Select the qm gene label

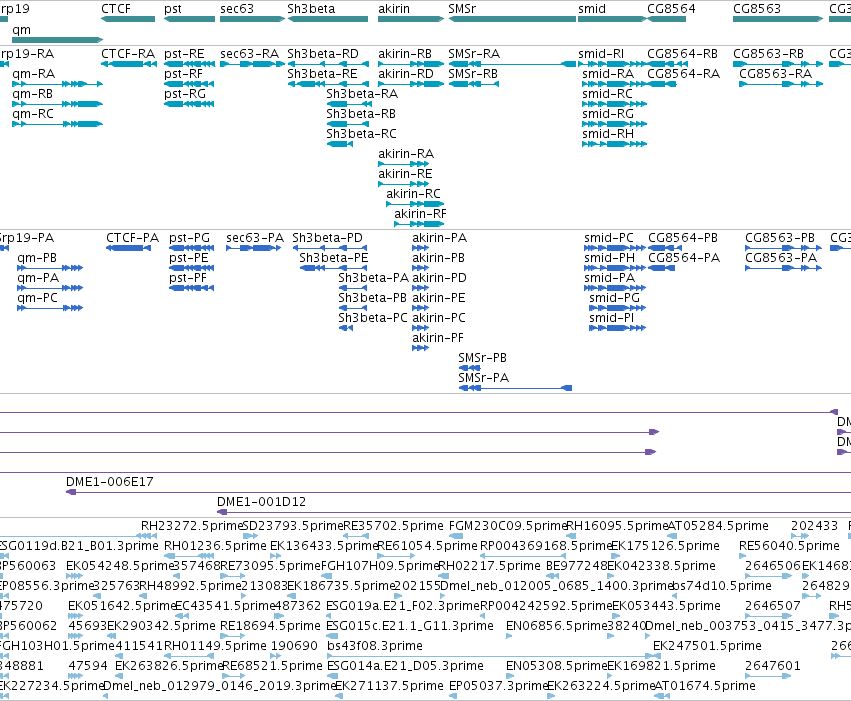21,30
